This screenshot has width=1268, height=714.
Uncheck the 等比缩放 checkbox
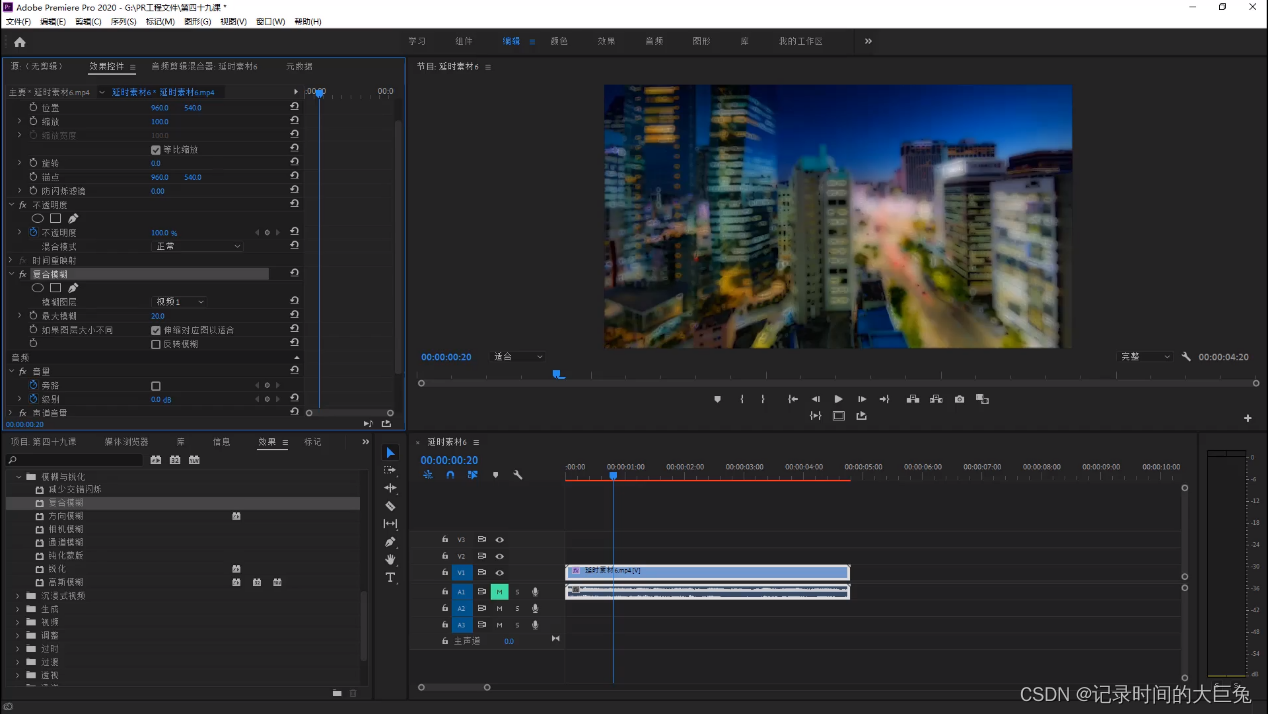(155, 150)
